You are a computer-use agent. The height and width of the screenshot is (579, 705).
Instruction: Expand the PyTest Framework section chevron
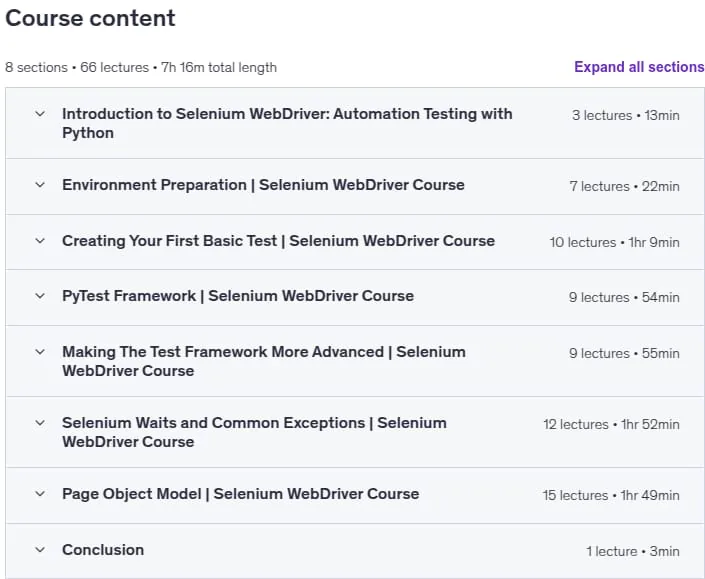click(x=40, y=296)
